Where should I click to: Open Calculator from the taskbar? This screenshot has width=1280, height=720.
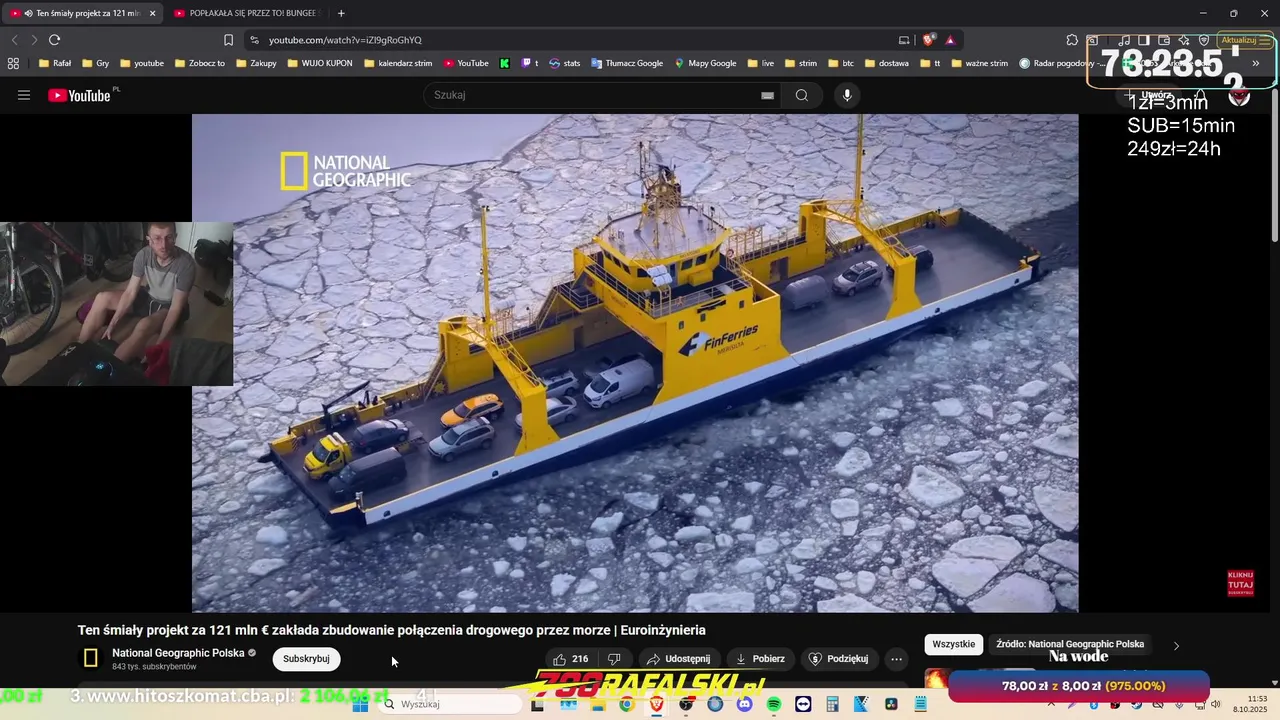coord(832,704)
